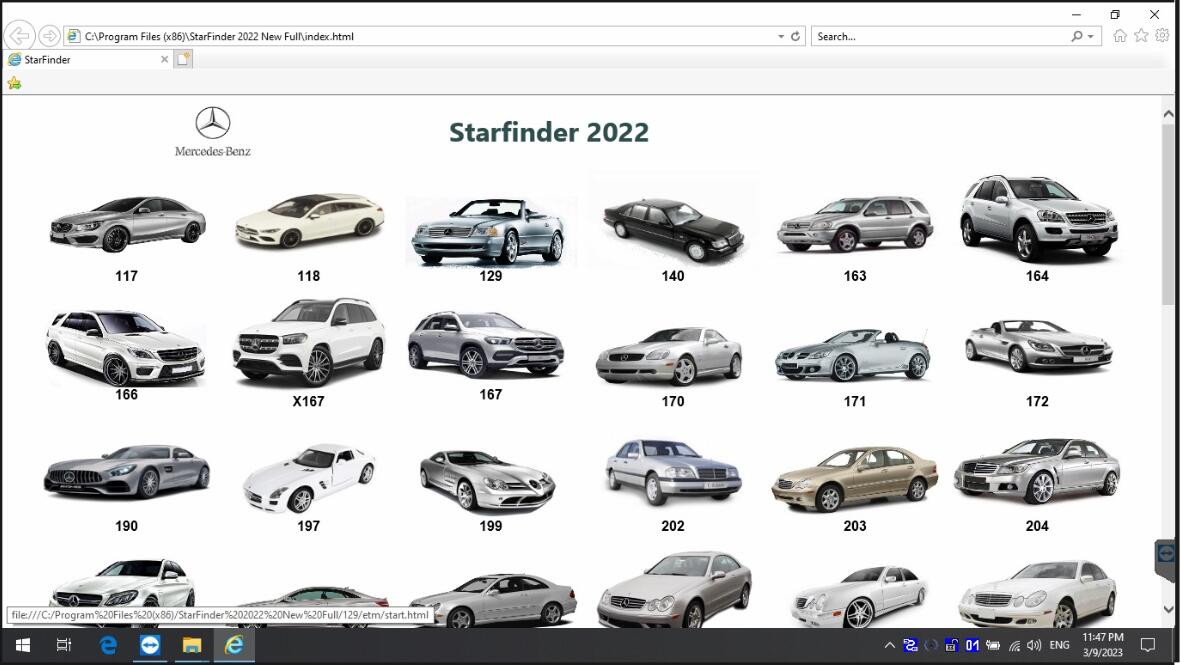This screenshot has width=1181, height=665.
Task: Open the clock showing 11:47 PM
Action: pyautogui.click(x=1103, y=645)
